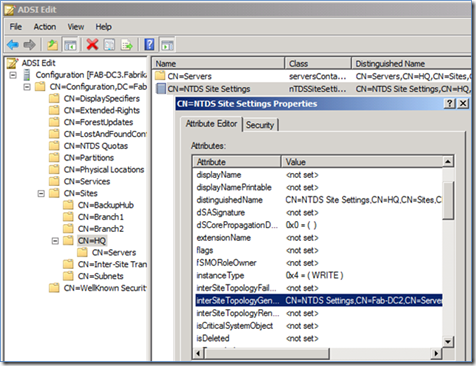476x366 pixels.
Task: Toggle Show/Hide Console Tree toolbar icon
Action: [70, 45]
